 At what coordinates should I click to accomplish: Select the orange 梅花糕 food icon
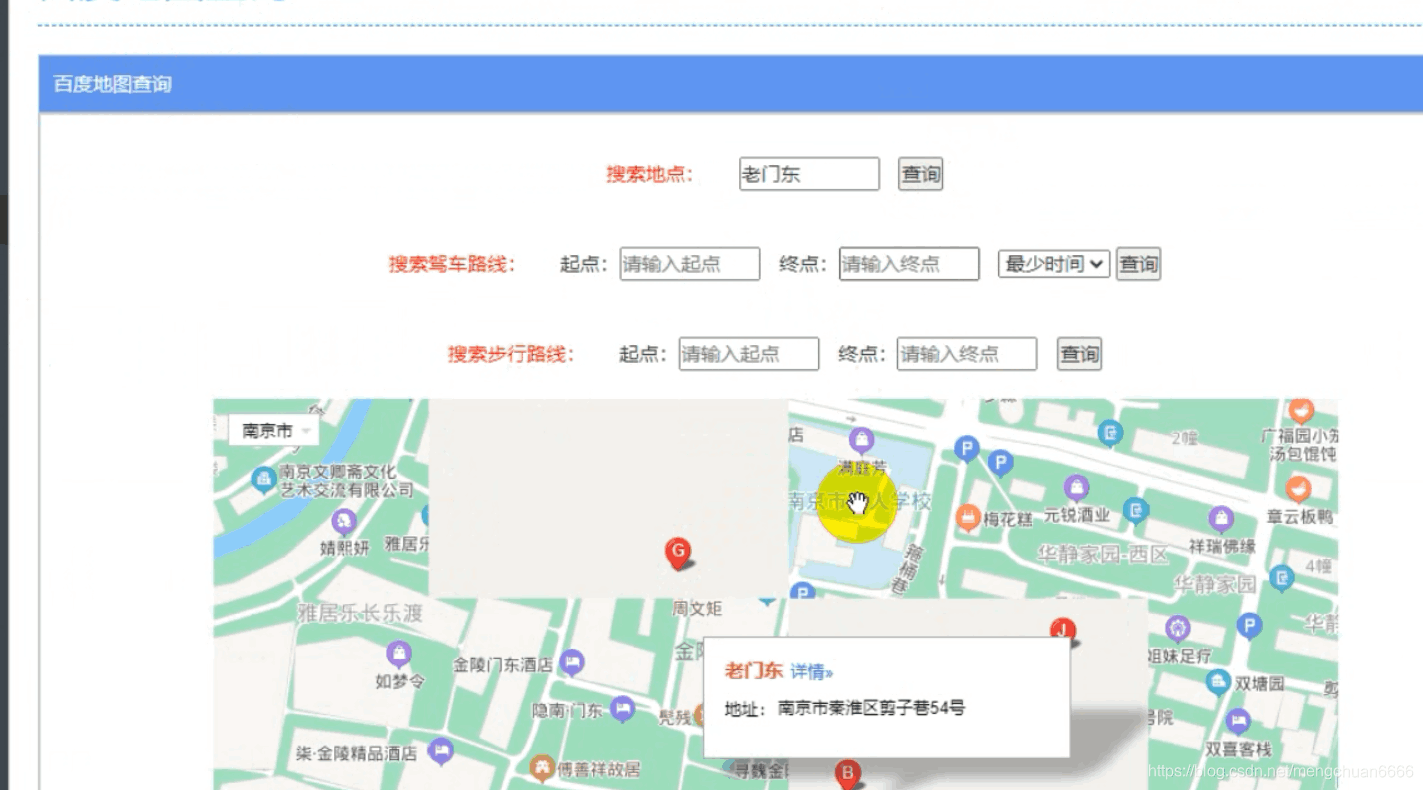click(967, 518)
